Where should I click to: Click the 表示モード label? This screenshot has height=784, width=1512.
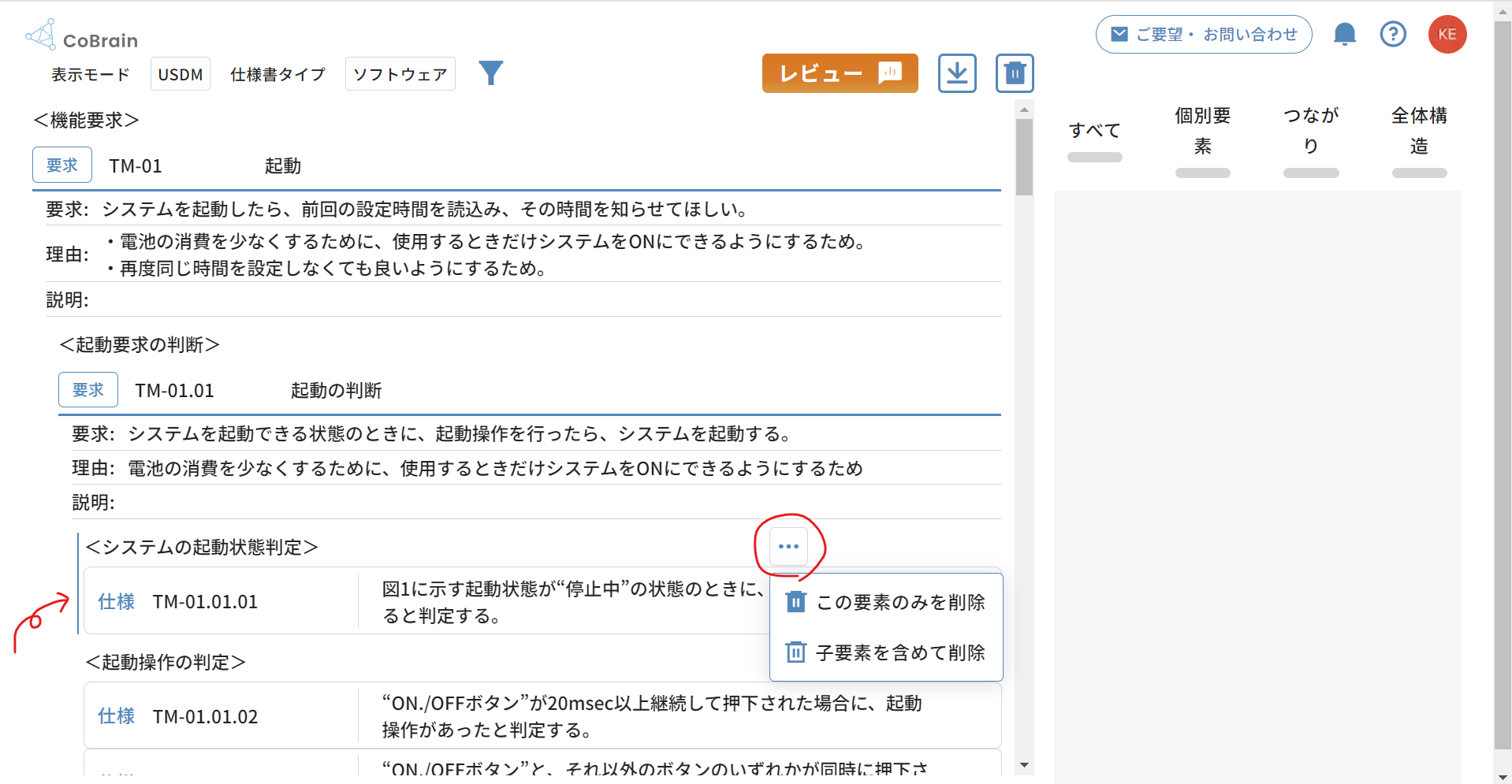91,75
